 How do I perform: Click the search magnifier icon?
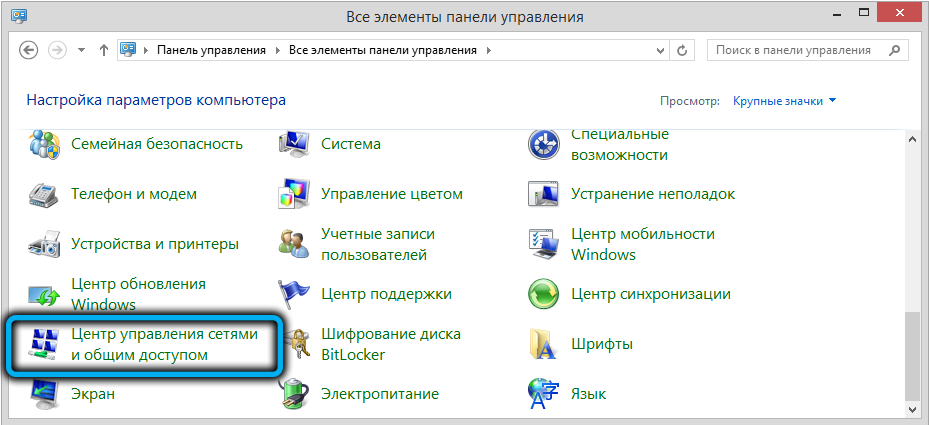897,50
